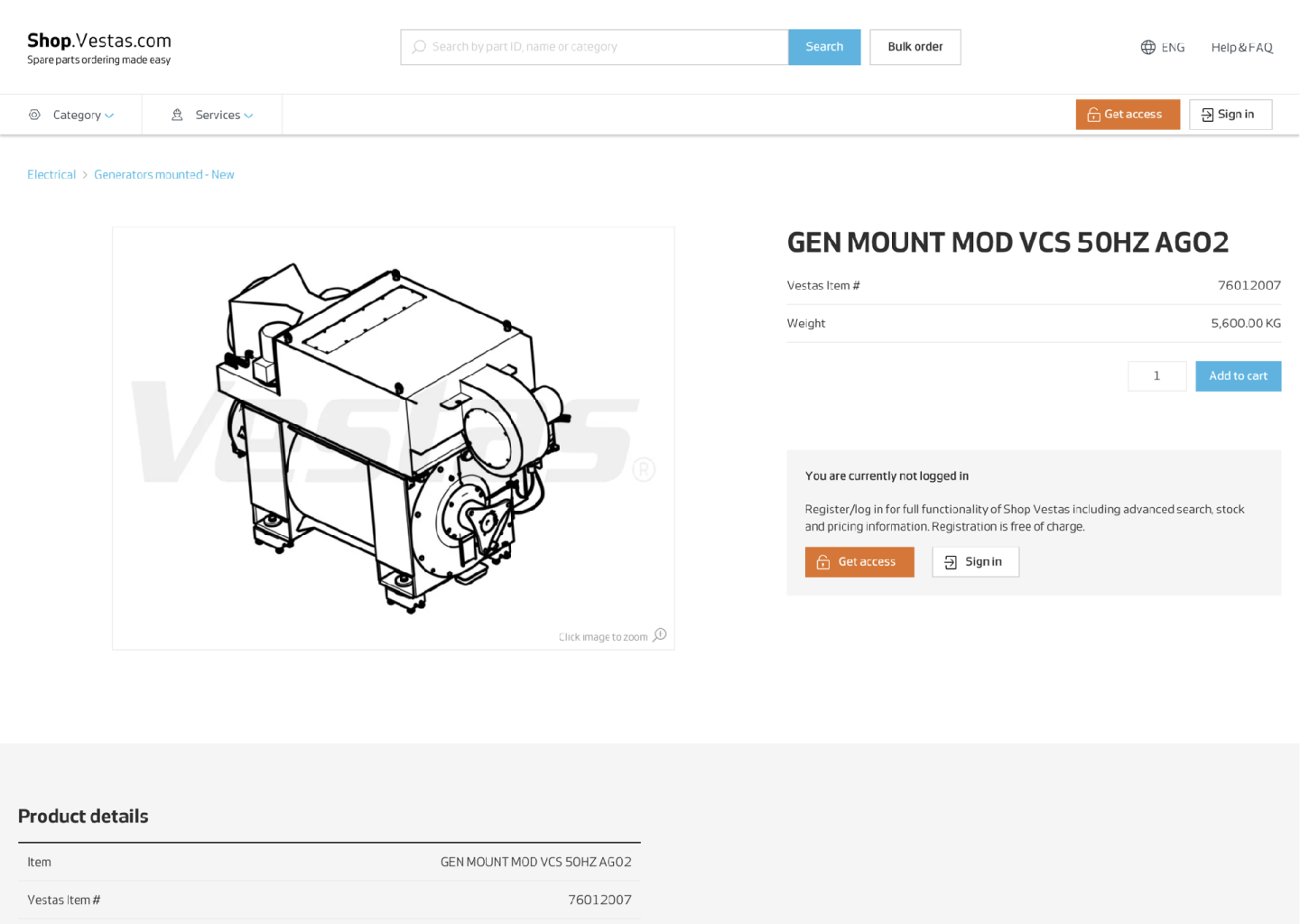Expand the Services dropdown chevron

[x=248, y=115]
